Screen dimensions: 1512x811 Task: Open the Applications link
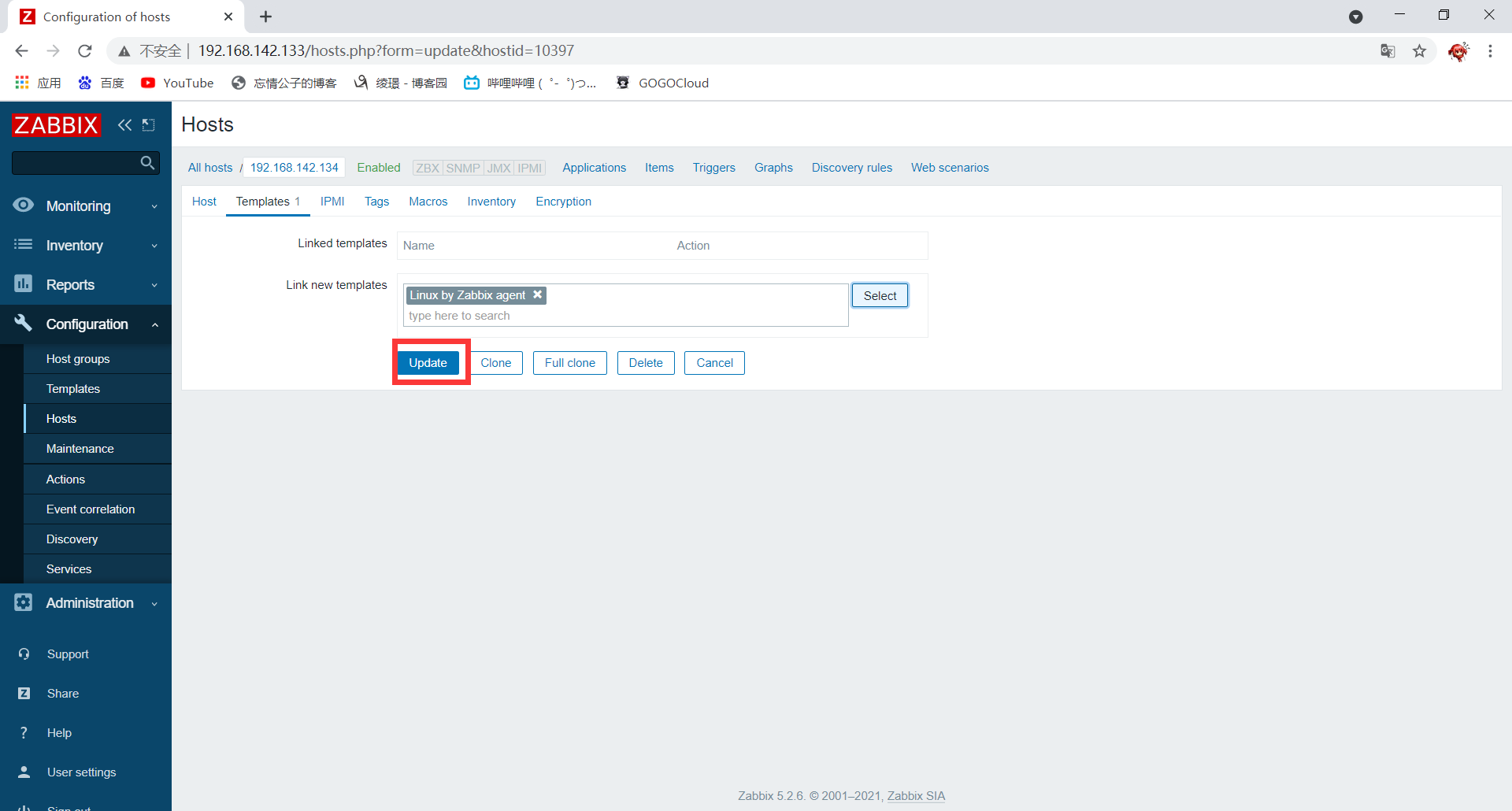pos(594,168)
